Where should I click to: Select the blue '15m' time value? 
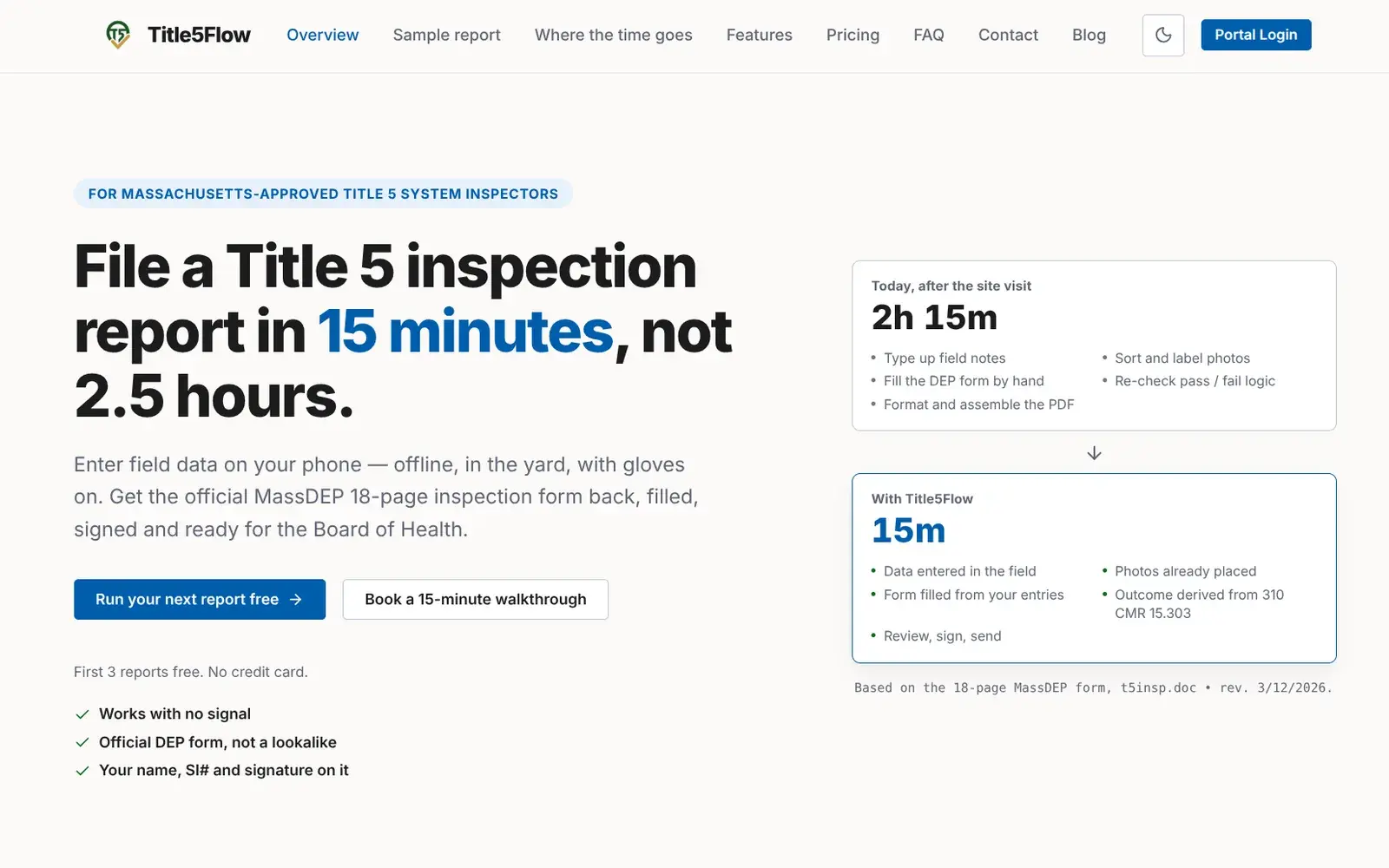coord(908,530)
